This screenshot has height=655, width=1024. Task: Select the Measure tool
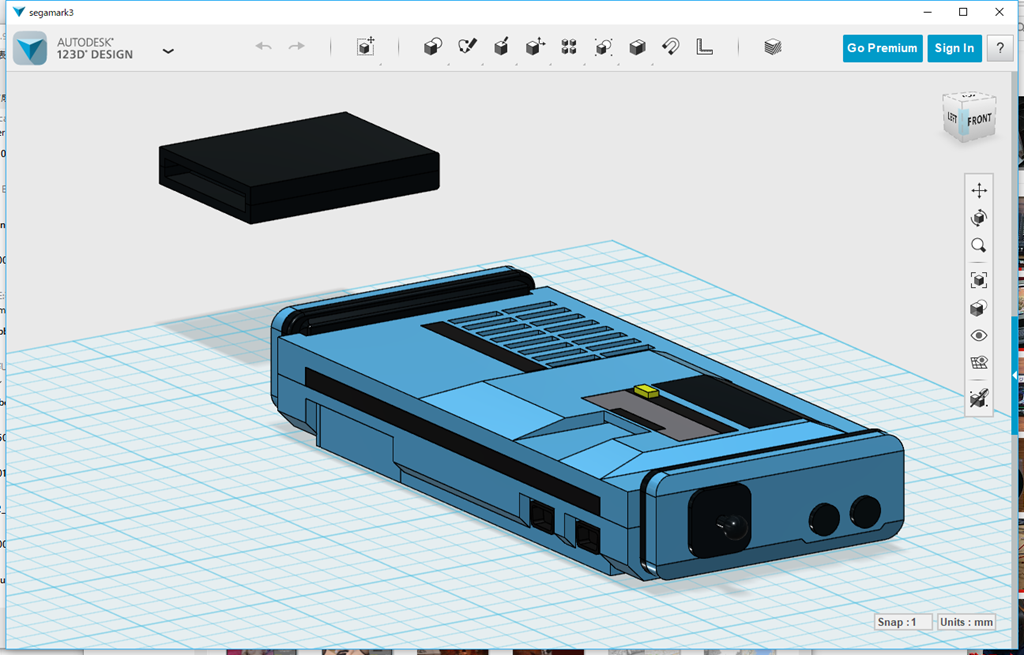coord(704,46)
